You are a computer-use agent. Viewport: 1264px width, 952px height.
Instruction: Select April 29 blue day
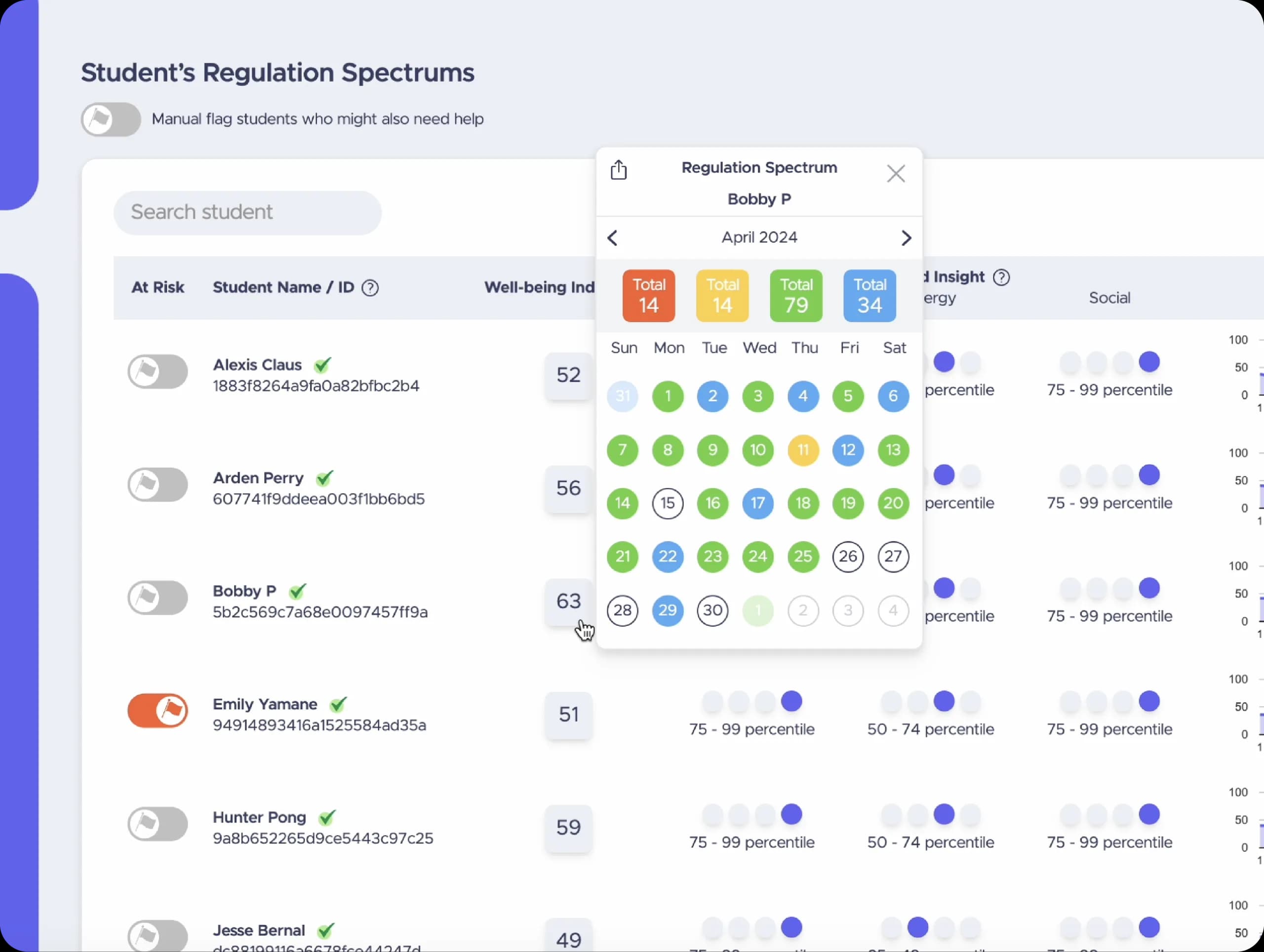click(x=668, y=610)
